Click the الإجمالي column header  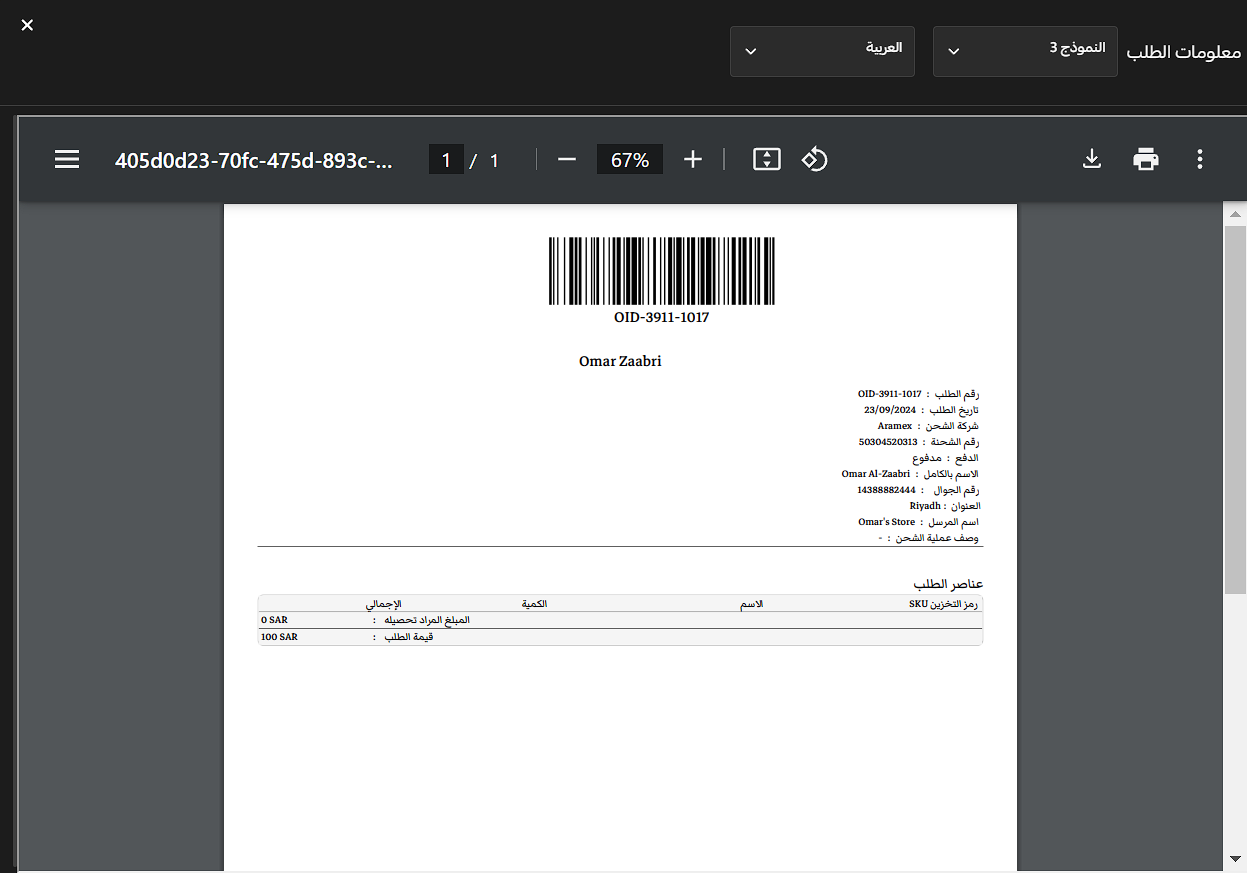coord(382,604)
